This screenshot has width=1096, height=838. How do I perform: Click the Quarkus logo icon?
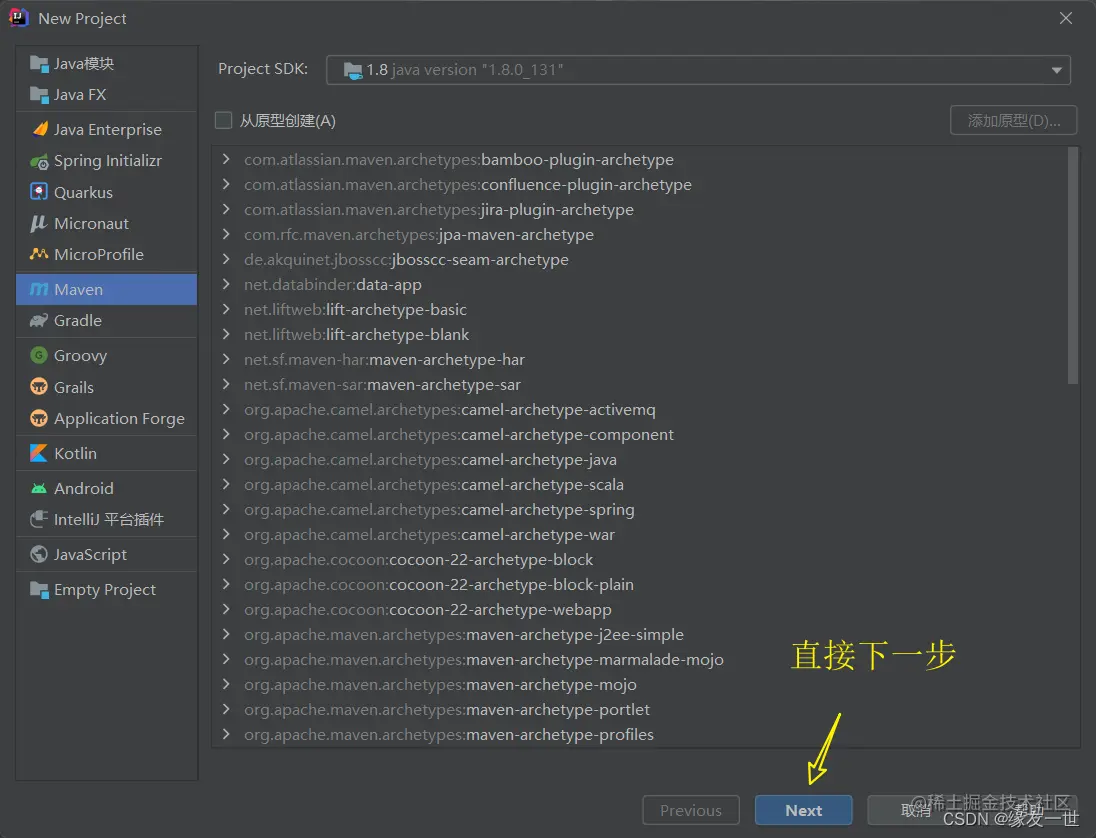click(x=39, y=192)
